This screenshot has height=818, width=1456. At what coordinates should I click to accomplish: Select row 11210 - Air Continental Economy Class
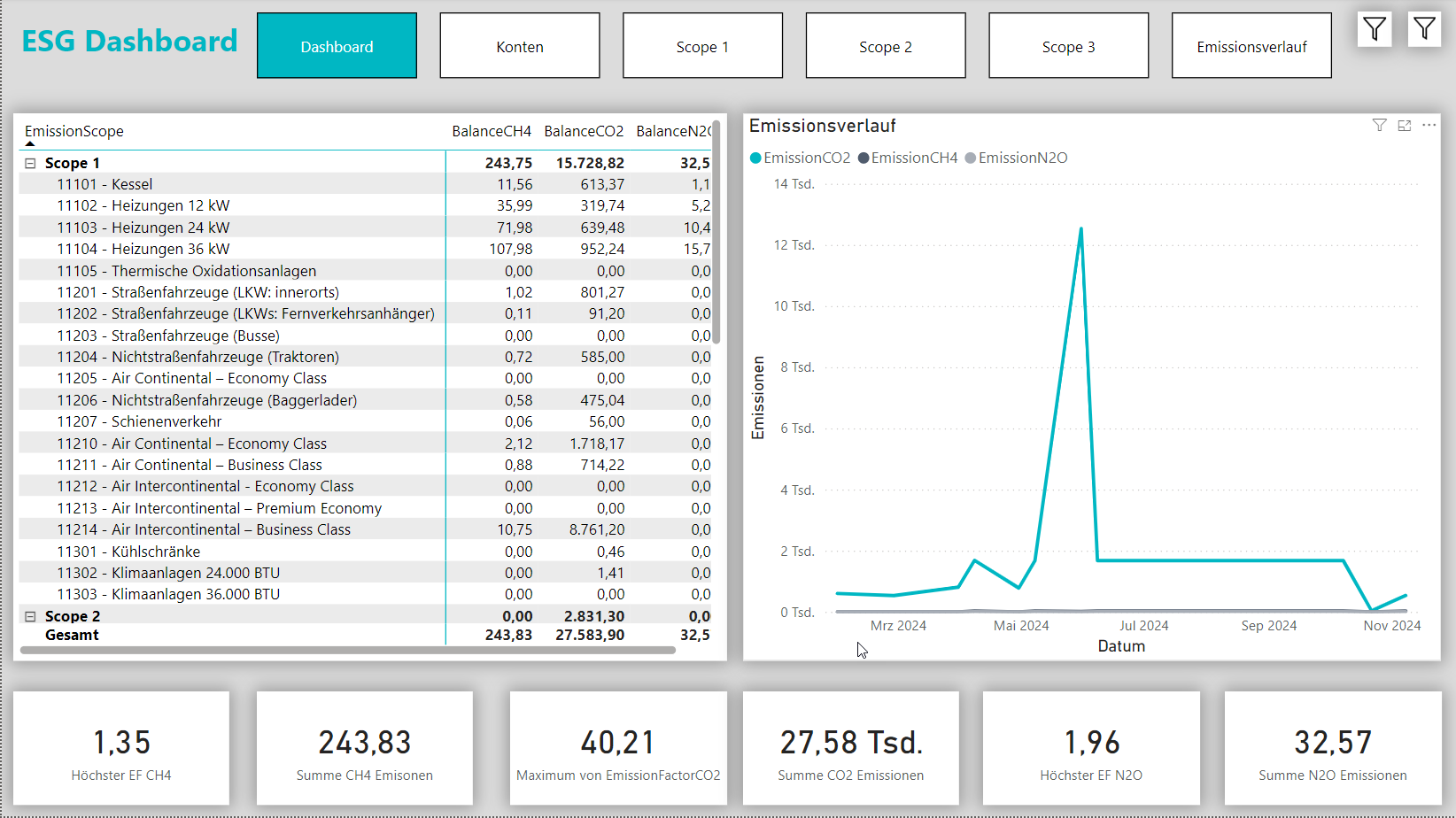pos(365,444)
